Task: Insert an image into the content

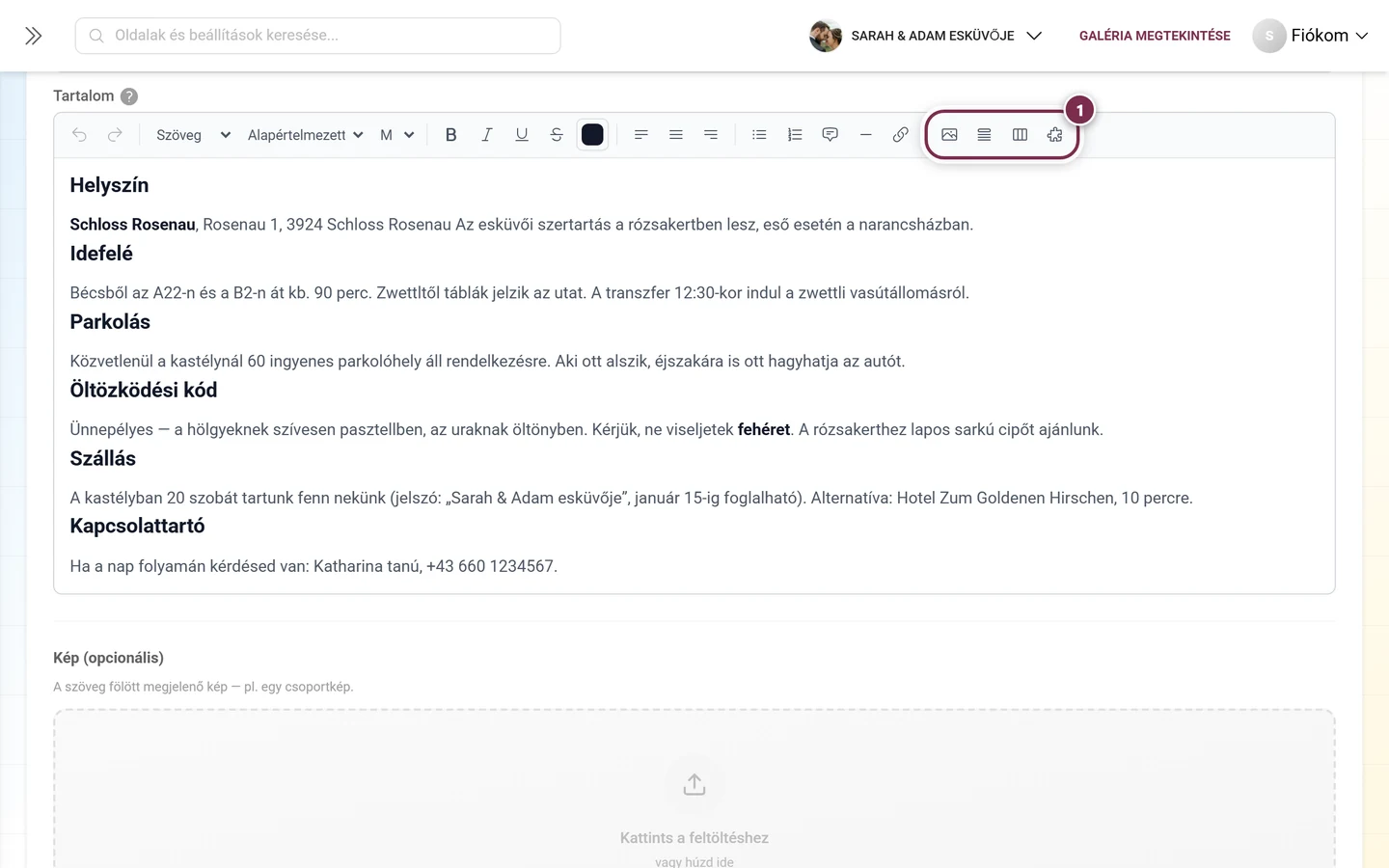Action: tap(949, 135)
